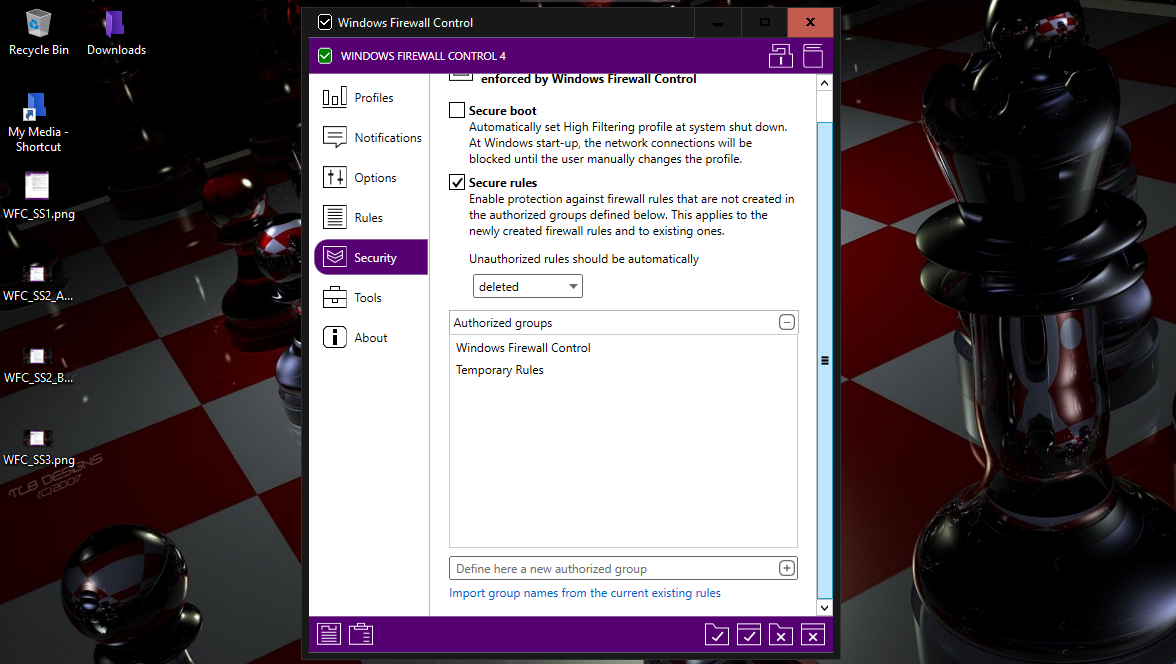Screen dimensions: 1176x664
Task: Switch to the Notifications section
Action: click(372, 138)
